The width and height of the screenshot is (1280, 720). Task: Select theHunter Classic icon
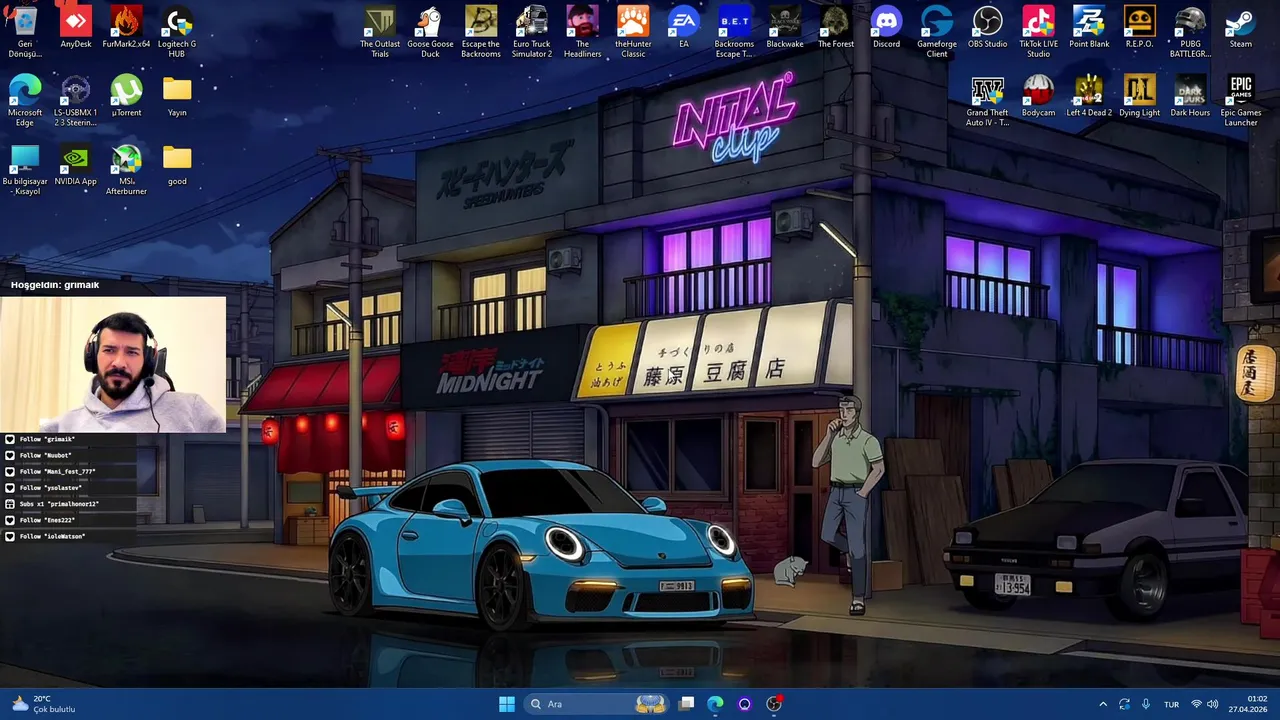(x=633, y=32)
